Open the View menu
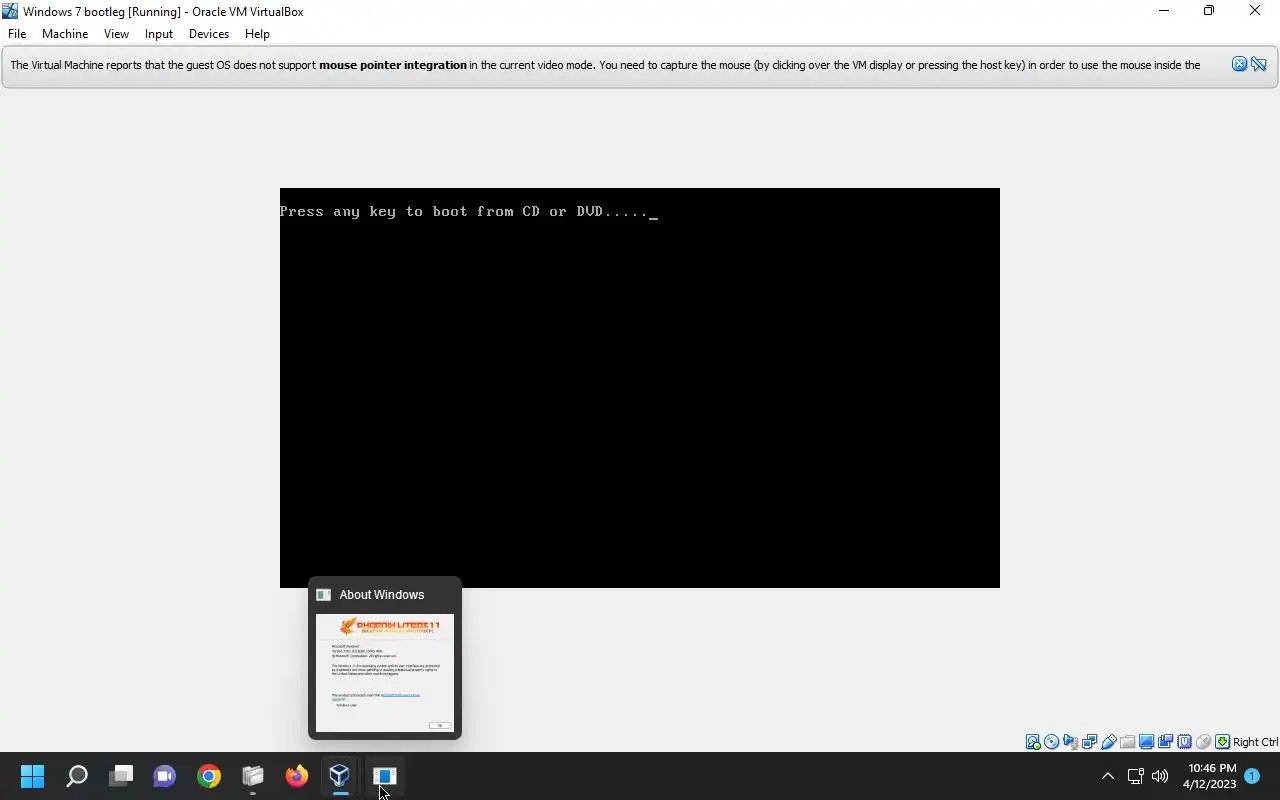This screenshot has height=800, width=1280. coord(116,34)
